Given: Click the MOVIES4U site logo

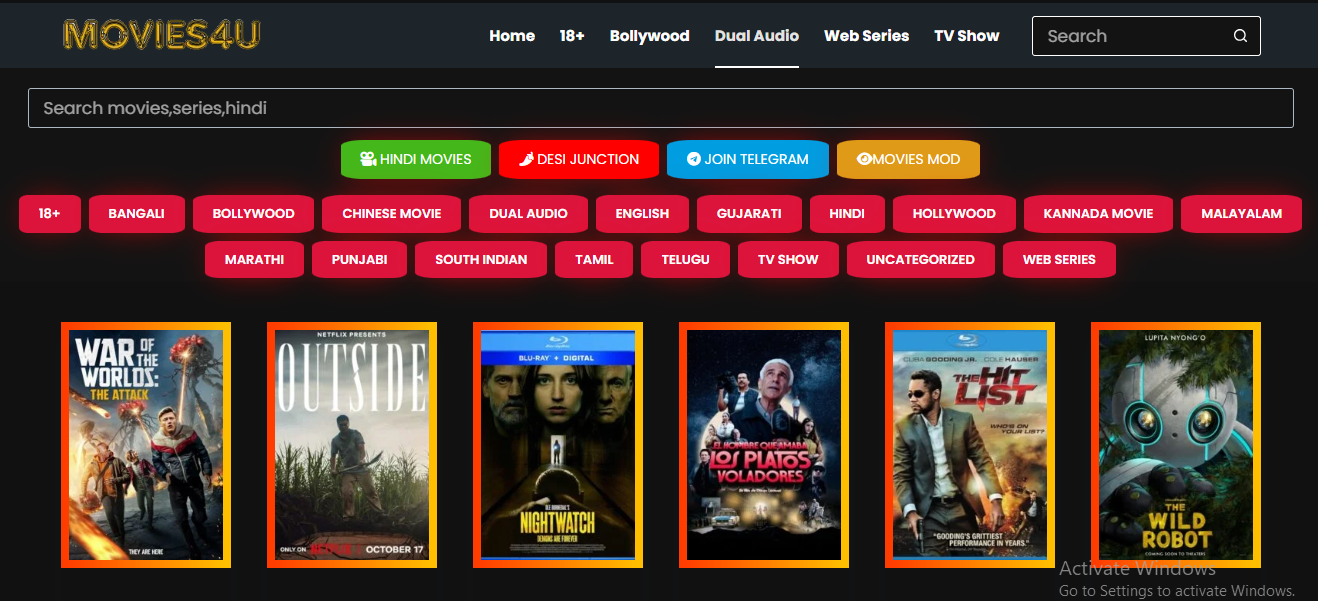Looking at the screenshot, I should click(162, 35).
